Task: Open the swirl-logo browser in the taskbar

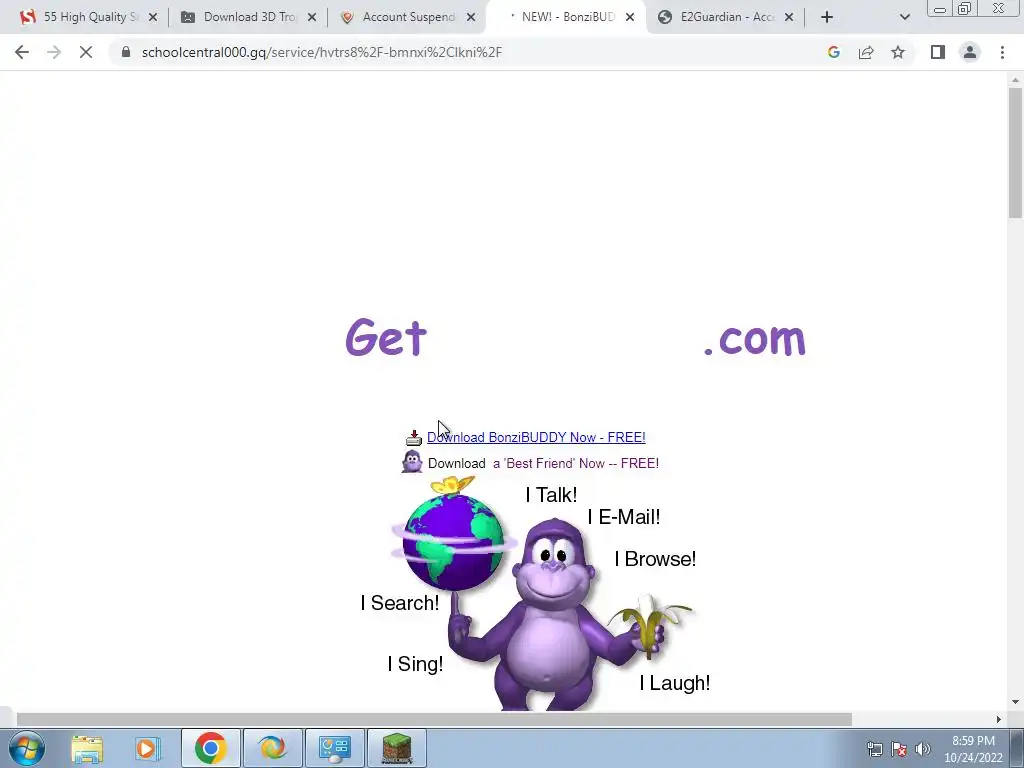Action: (x=272, y=748)
